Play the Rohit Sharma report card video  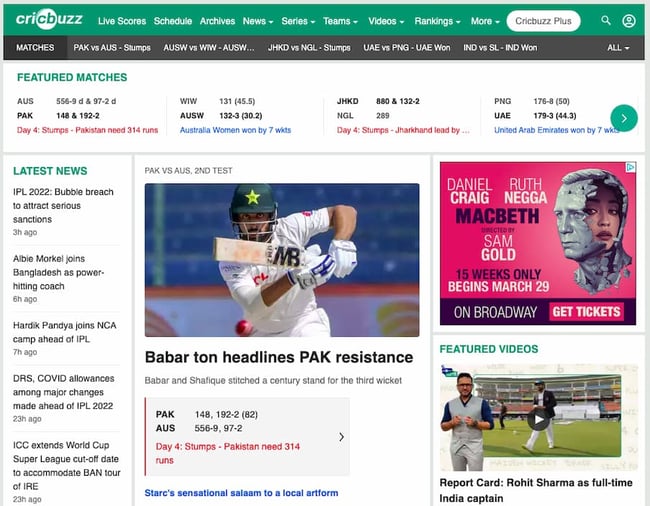click(x=538, y=419)
